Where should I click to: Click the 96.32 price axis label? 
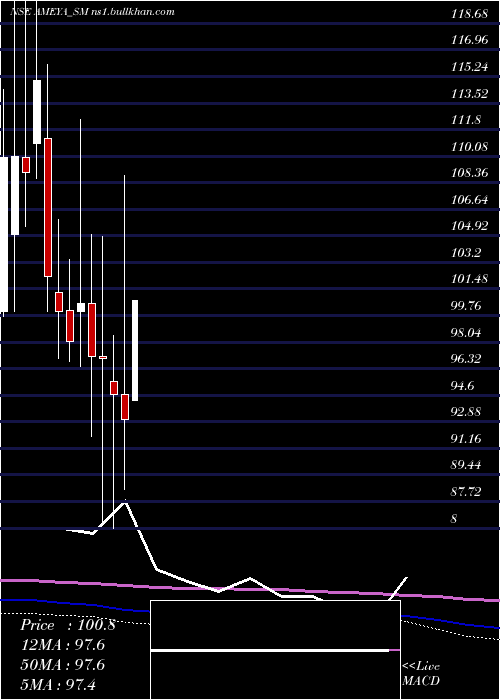(x=466, y=358)
